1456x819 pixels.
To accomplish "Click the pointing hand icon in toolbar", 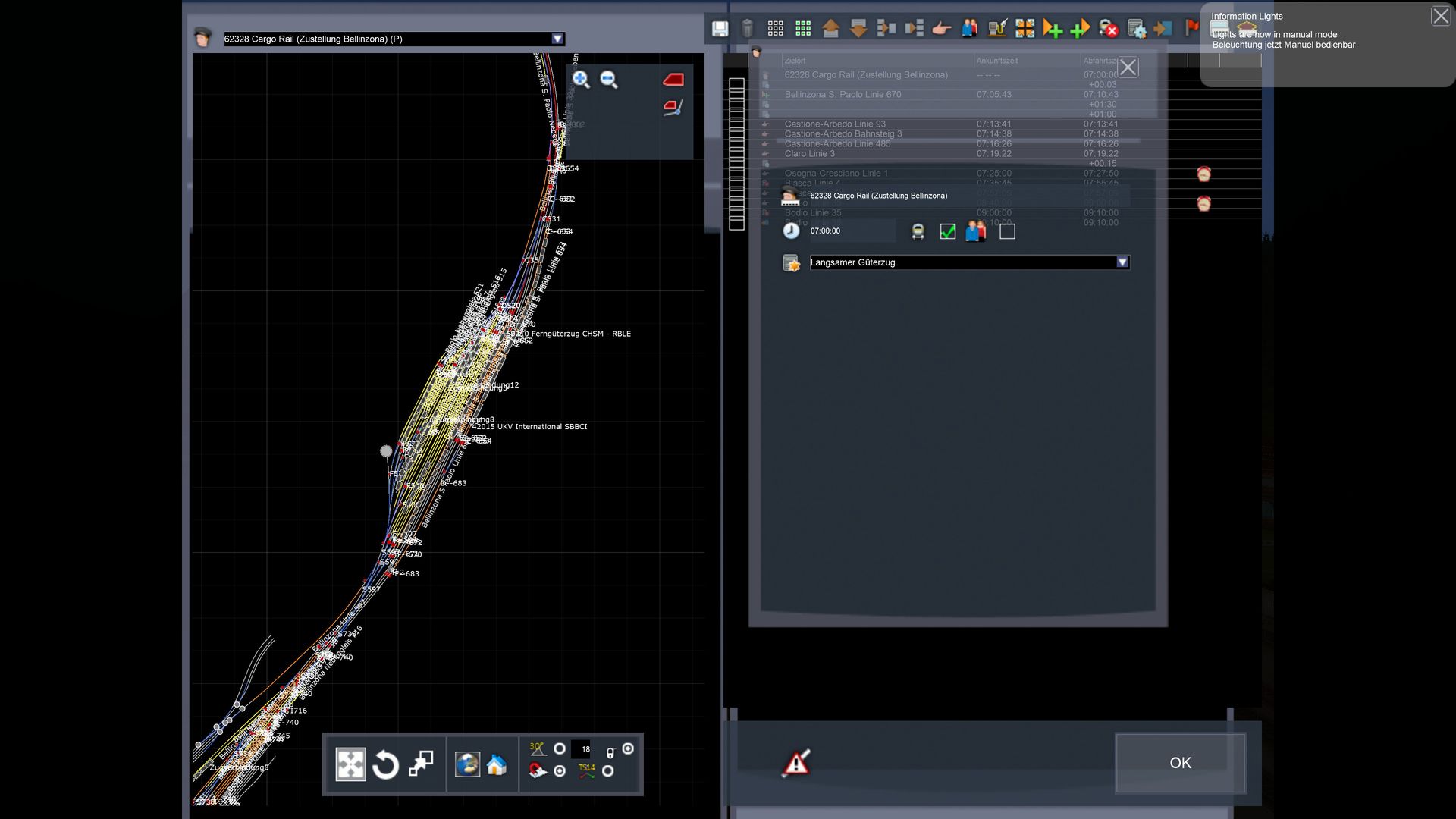I will pos(941,29).
